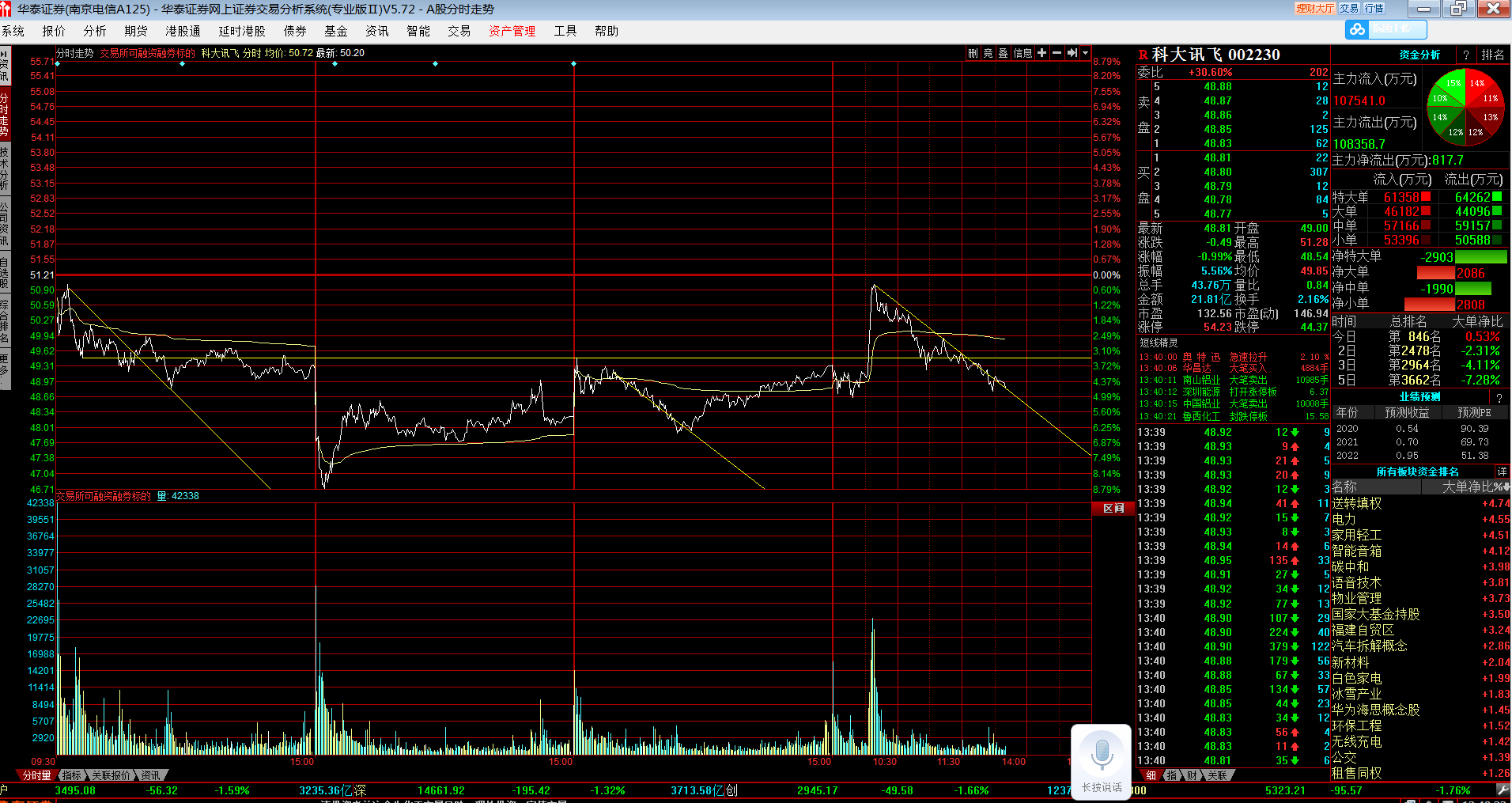Open the 系统 menu
Screen dimensions: 1512x803
pos(13,31)
